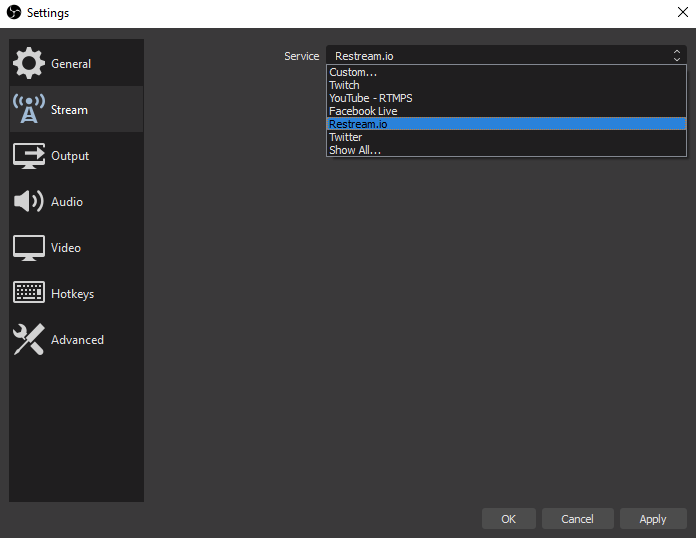Select Facebook Live streaming service
Screen dimensions: 696x538
click(363, 111)
